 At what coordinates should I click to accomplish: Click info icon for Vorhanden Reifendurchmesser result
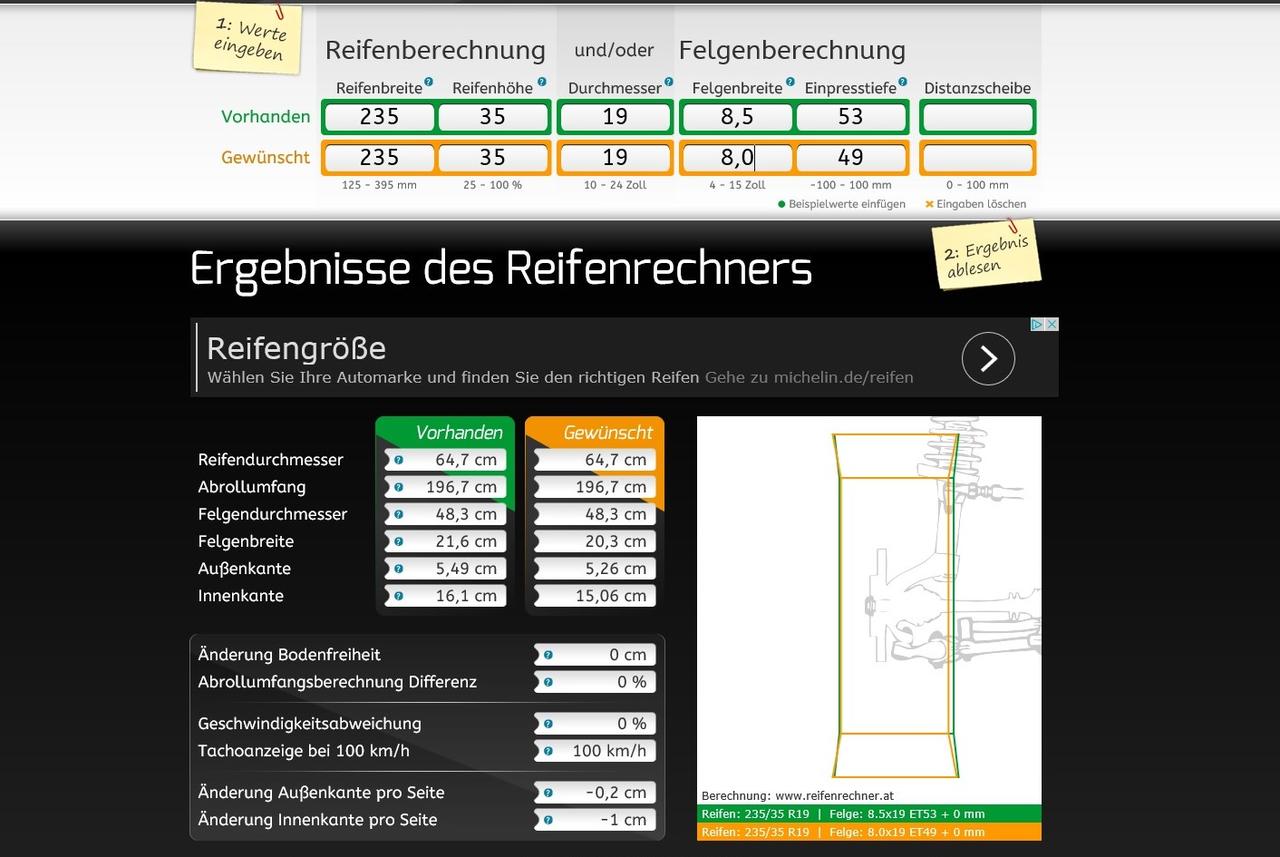tap(399, 460)
